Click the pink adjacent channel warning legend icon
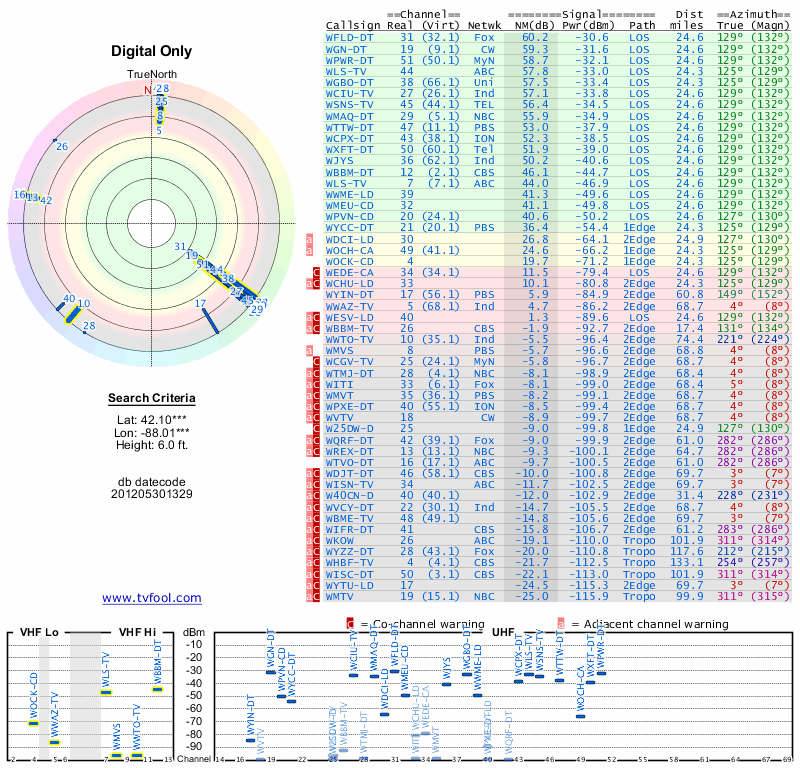Image resolution: width=800 pixels, height=768 pixels. tap(561, 624)
